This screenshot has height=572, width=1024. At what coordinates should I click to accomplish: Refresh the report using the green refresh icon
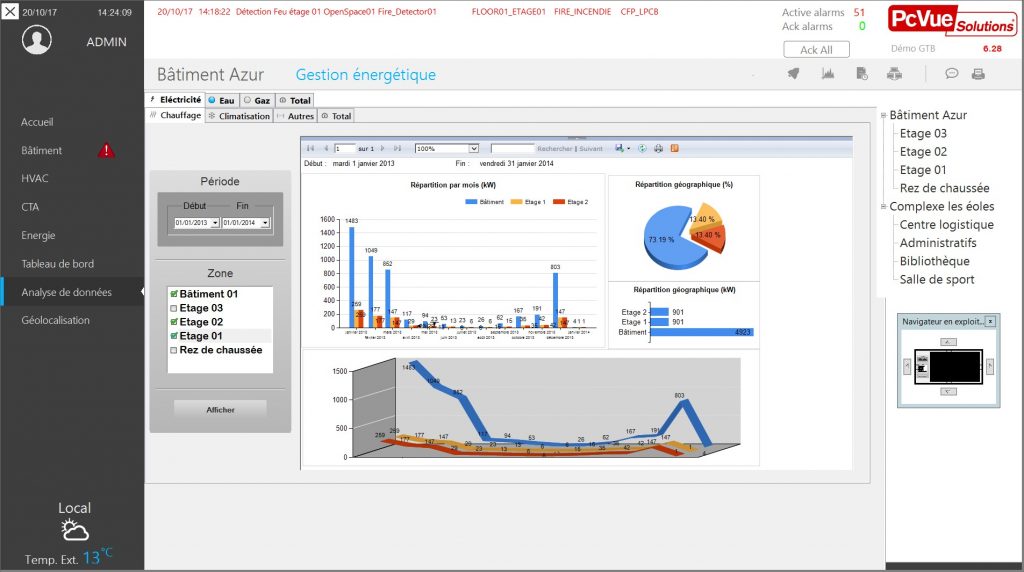tap(642, 148)
